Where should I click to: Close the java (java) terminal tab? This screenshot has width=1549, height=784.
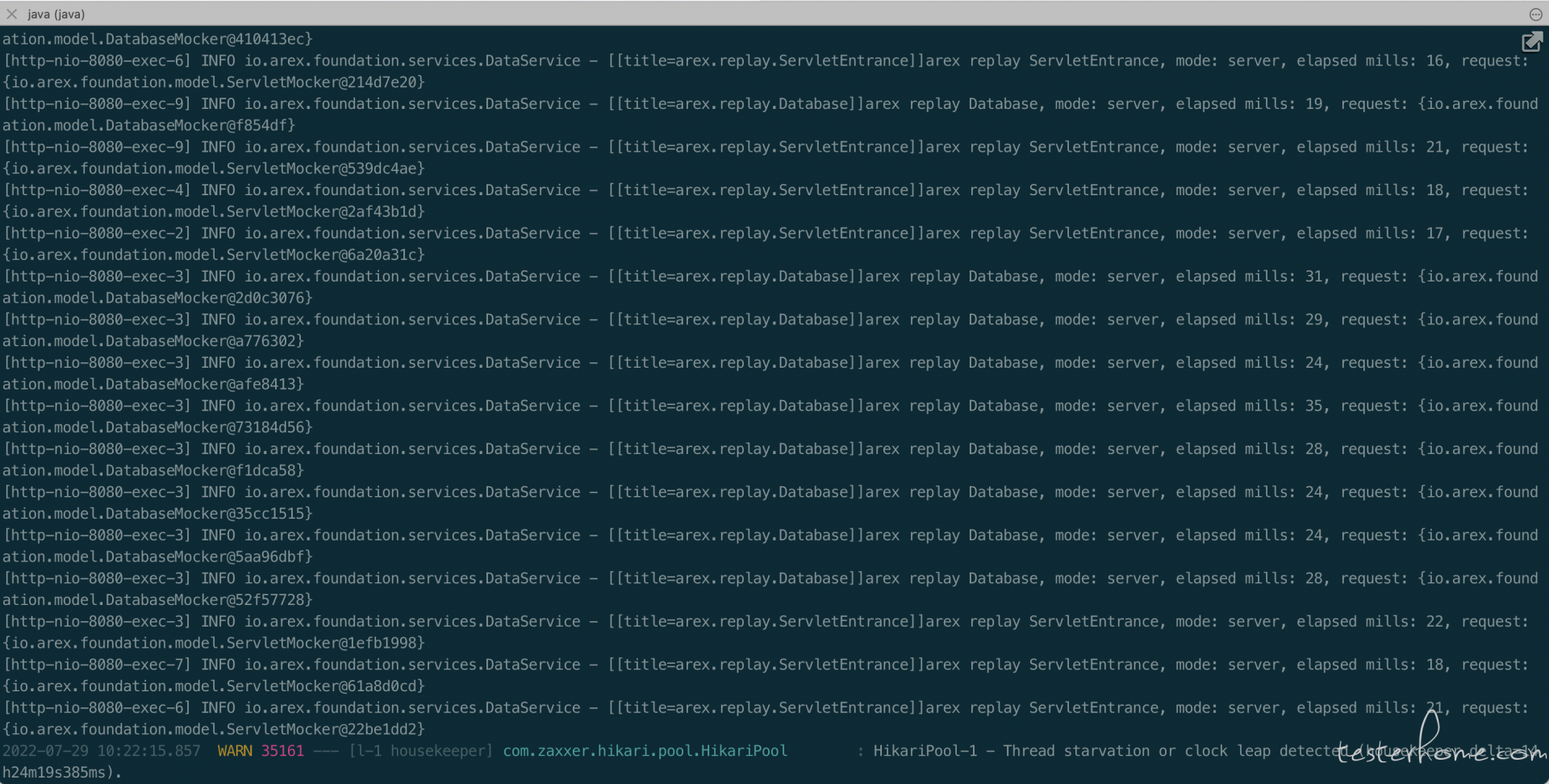tap(12, 14)
